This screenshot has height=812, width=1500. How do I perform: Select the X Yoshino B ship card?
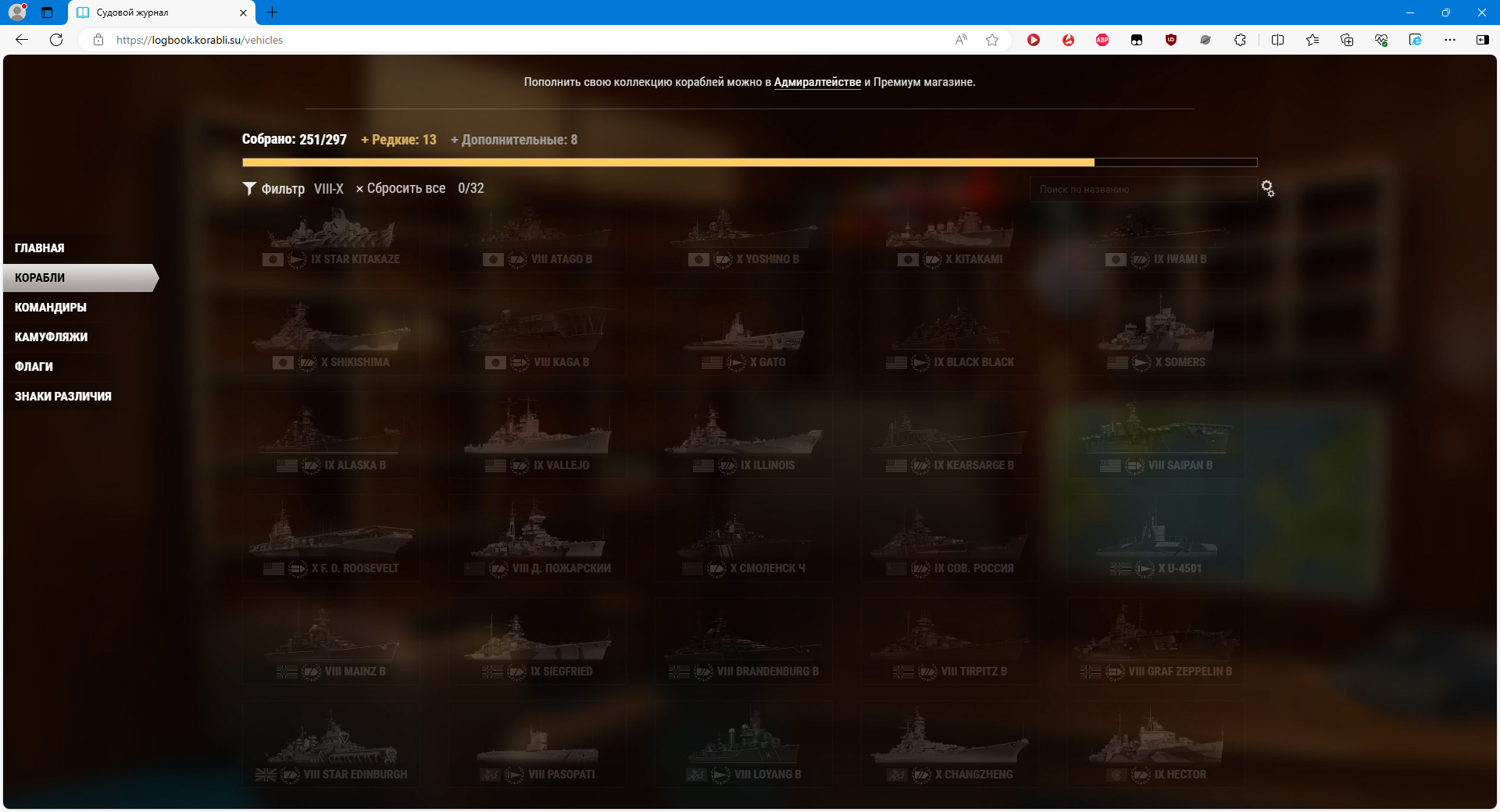[744, 238]
